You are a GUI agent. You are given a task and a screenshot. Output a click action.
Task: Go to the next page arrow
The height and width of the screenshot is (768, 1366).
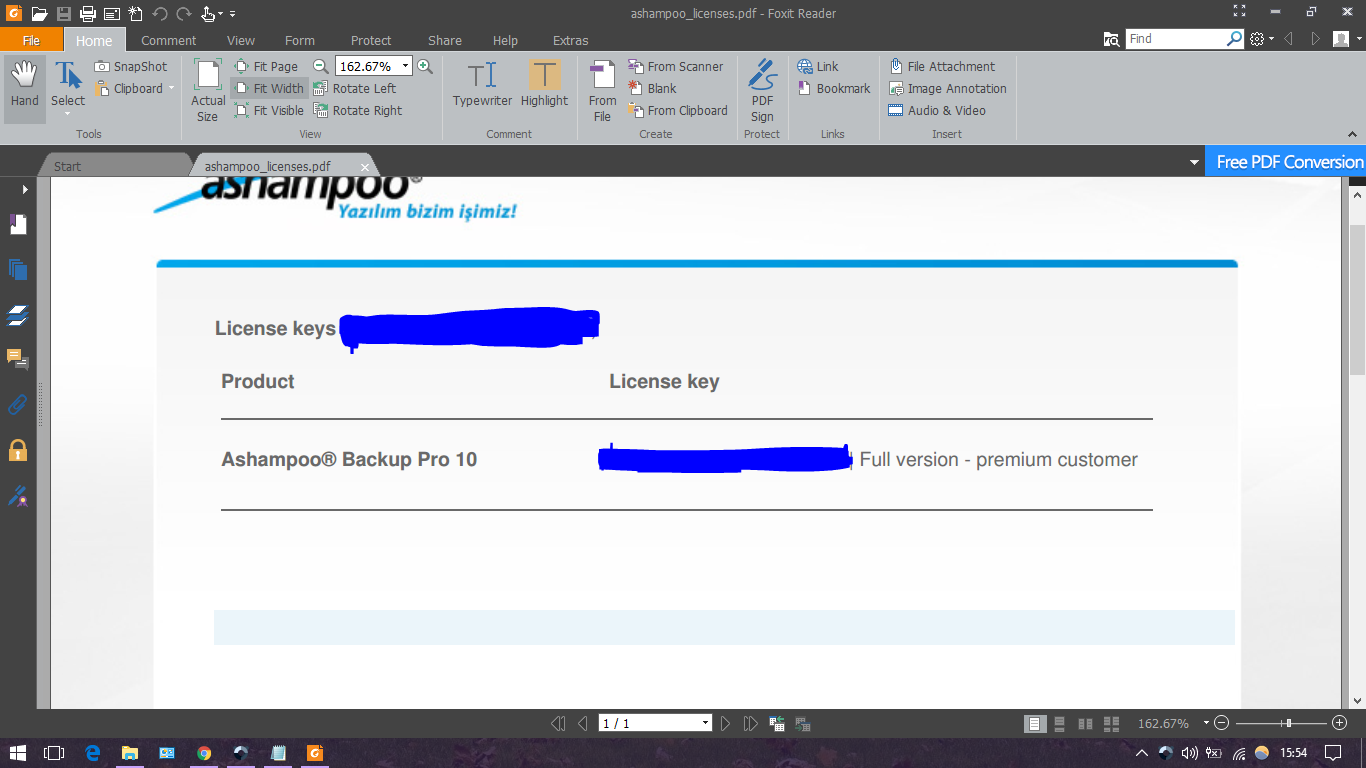point(726,723)
